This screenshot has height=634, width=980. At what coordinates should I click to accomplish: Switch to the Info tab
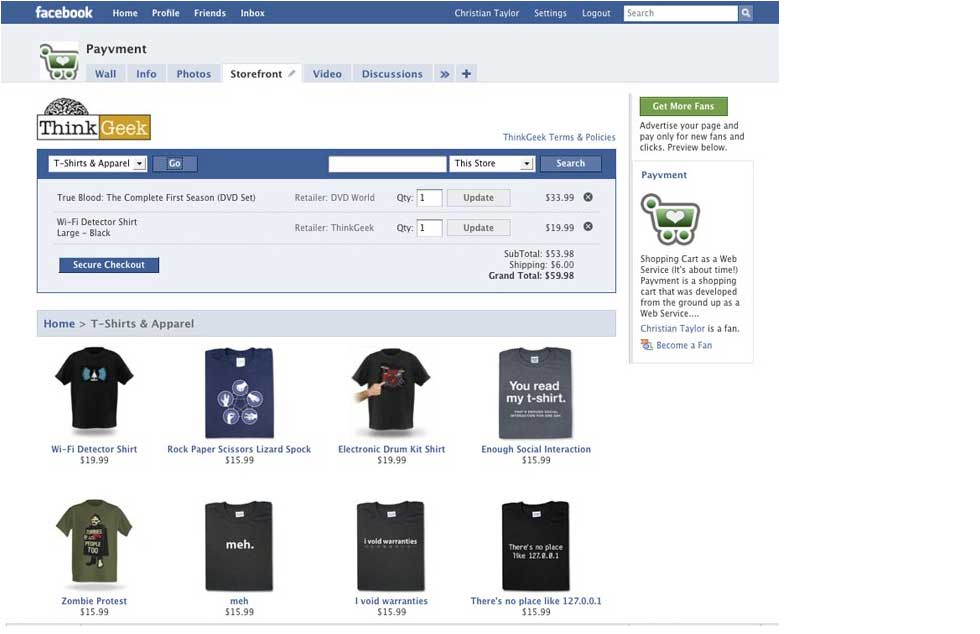(x=146, y=74)
